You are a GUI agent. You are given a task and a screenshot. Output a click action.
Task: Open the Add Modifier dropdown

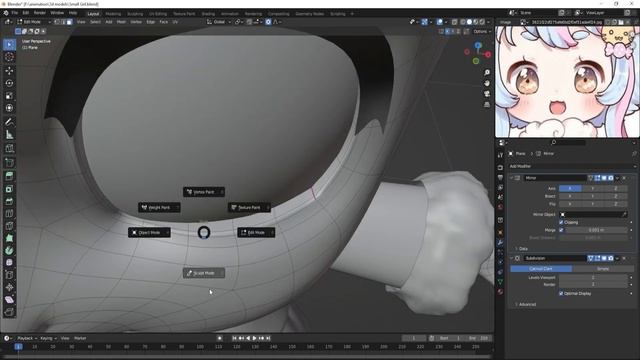[x=572, y=166]
